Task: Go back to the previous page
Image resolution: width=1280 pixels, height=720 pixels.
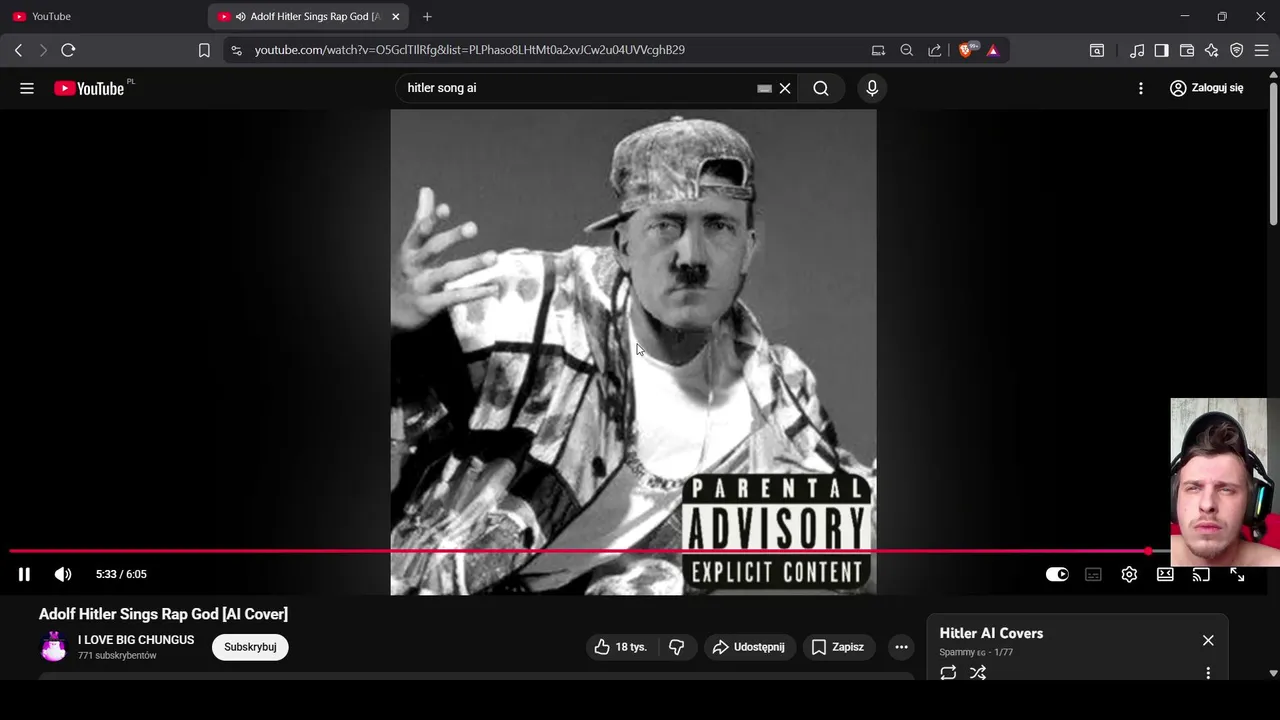Action: click(x=18, y=50)
